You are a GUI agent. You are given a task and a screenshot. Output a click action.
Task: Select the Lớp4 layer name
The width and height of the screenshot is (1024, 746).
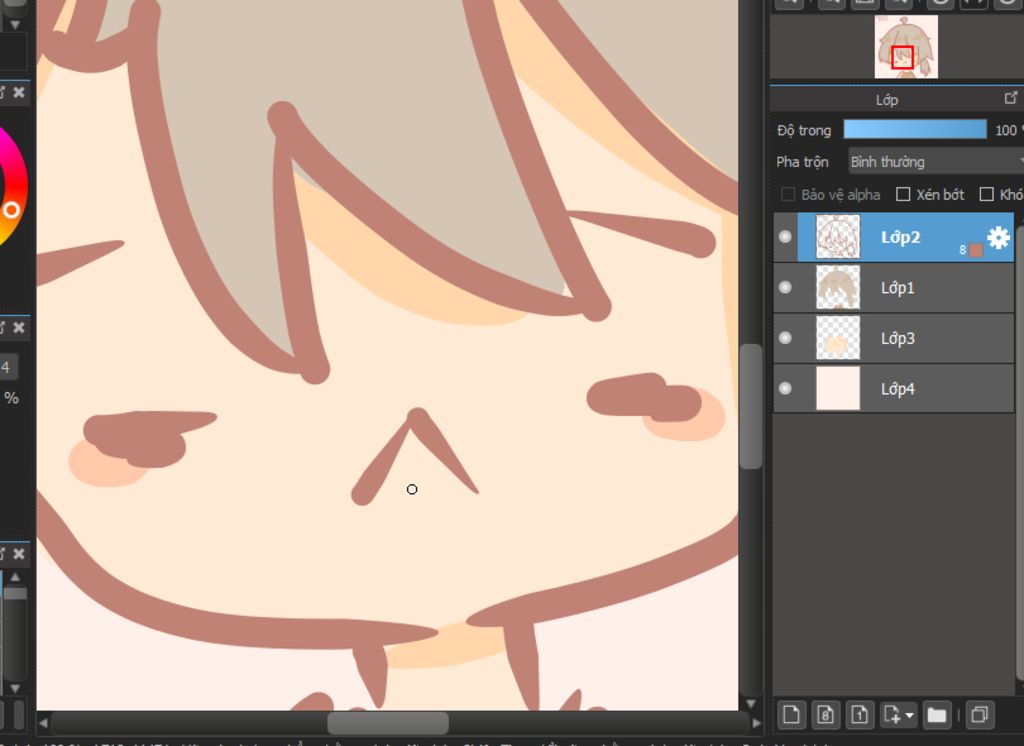pos(897,389)
